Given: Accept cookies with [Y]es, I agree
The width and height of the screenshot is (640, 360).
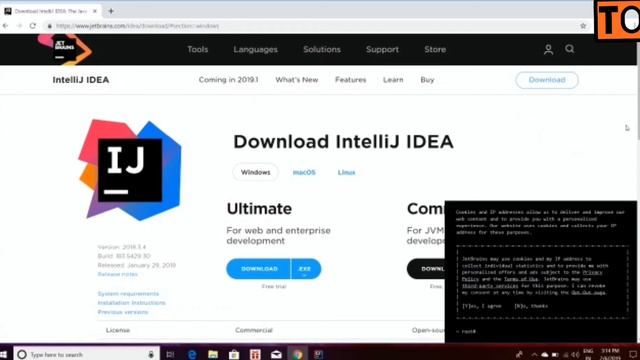Looking at the screenshot, I should (482, 306).
